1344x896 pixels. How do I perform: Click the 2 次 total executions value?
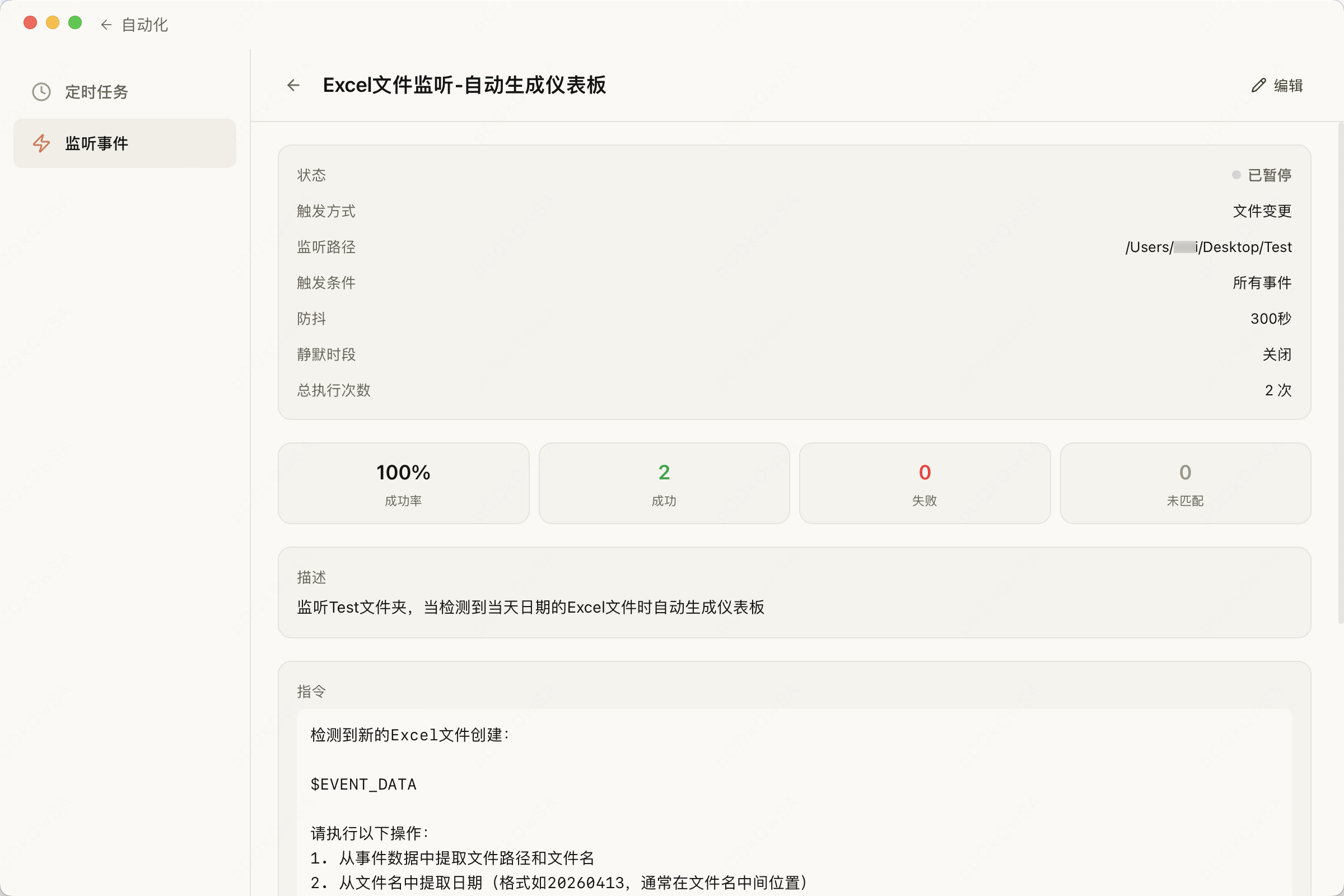[1278, 390]
